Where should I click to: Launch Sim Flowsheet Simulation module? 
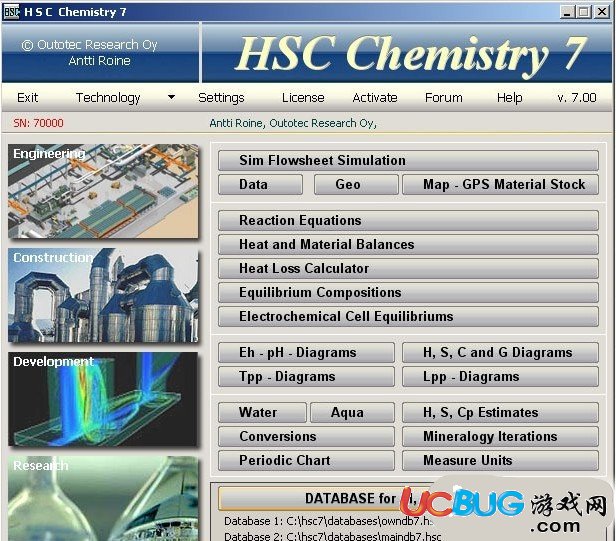pyautogui.click(x=408, y=160)
